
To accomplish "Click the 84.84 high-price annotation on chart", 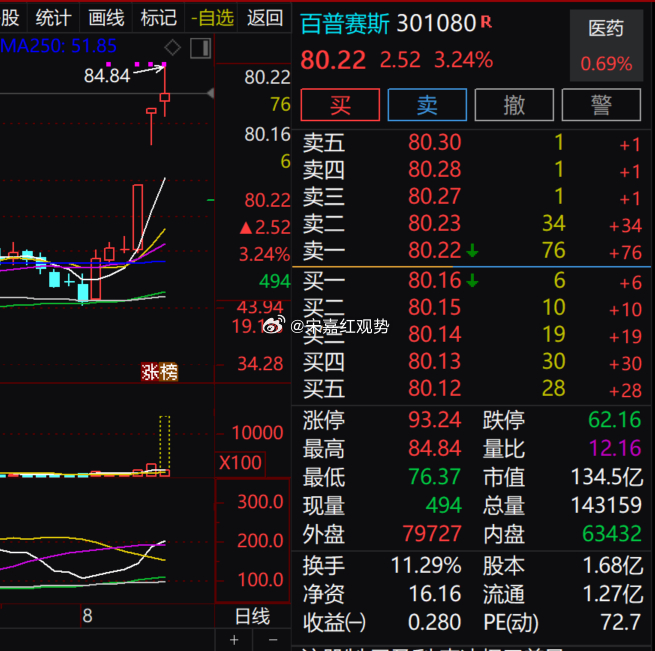I will pyautogui.click(x=107, y=76).
